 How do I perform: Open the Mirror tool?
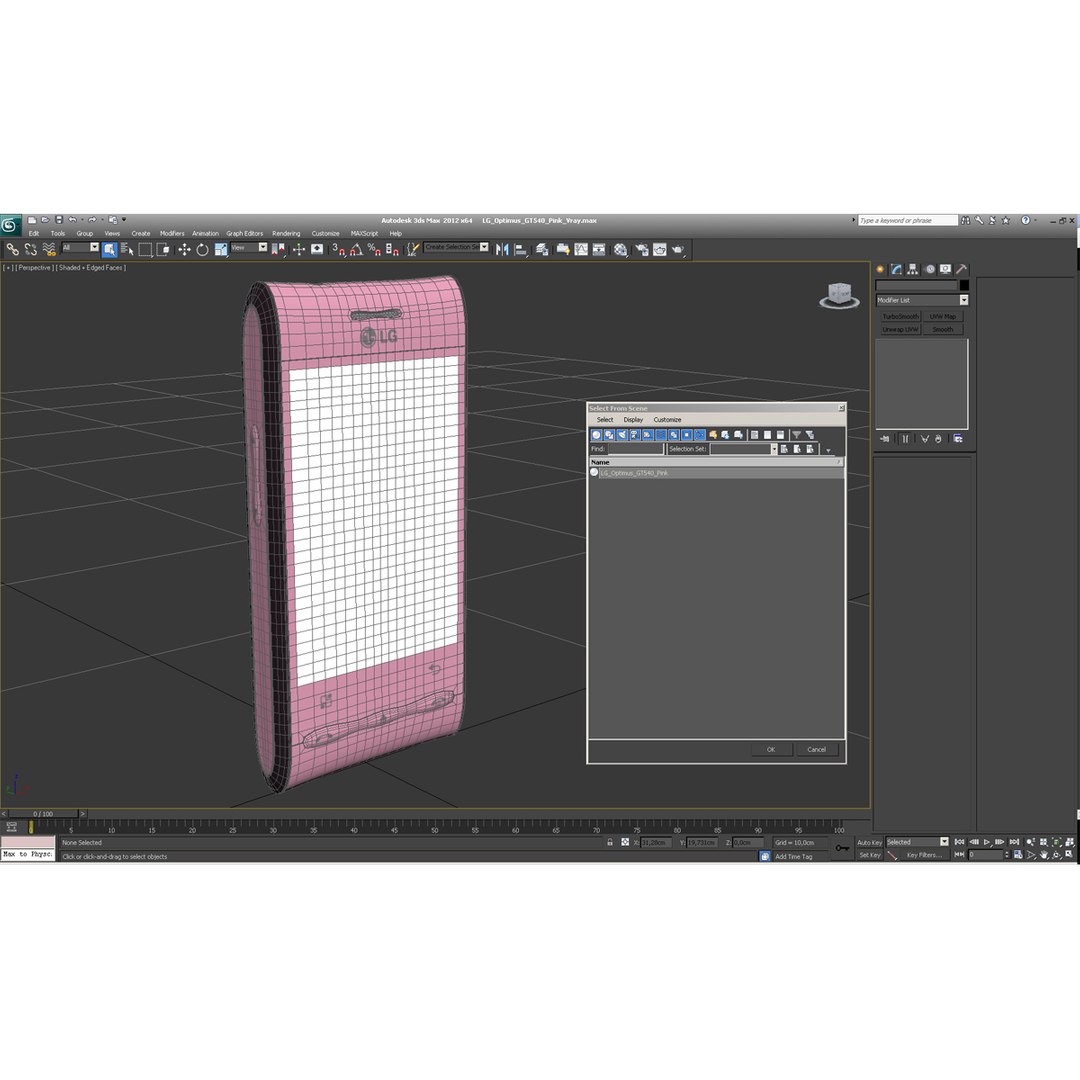[x=502, y=249]
